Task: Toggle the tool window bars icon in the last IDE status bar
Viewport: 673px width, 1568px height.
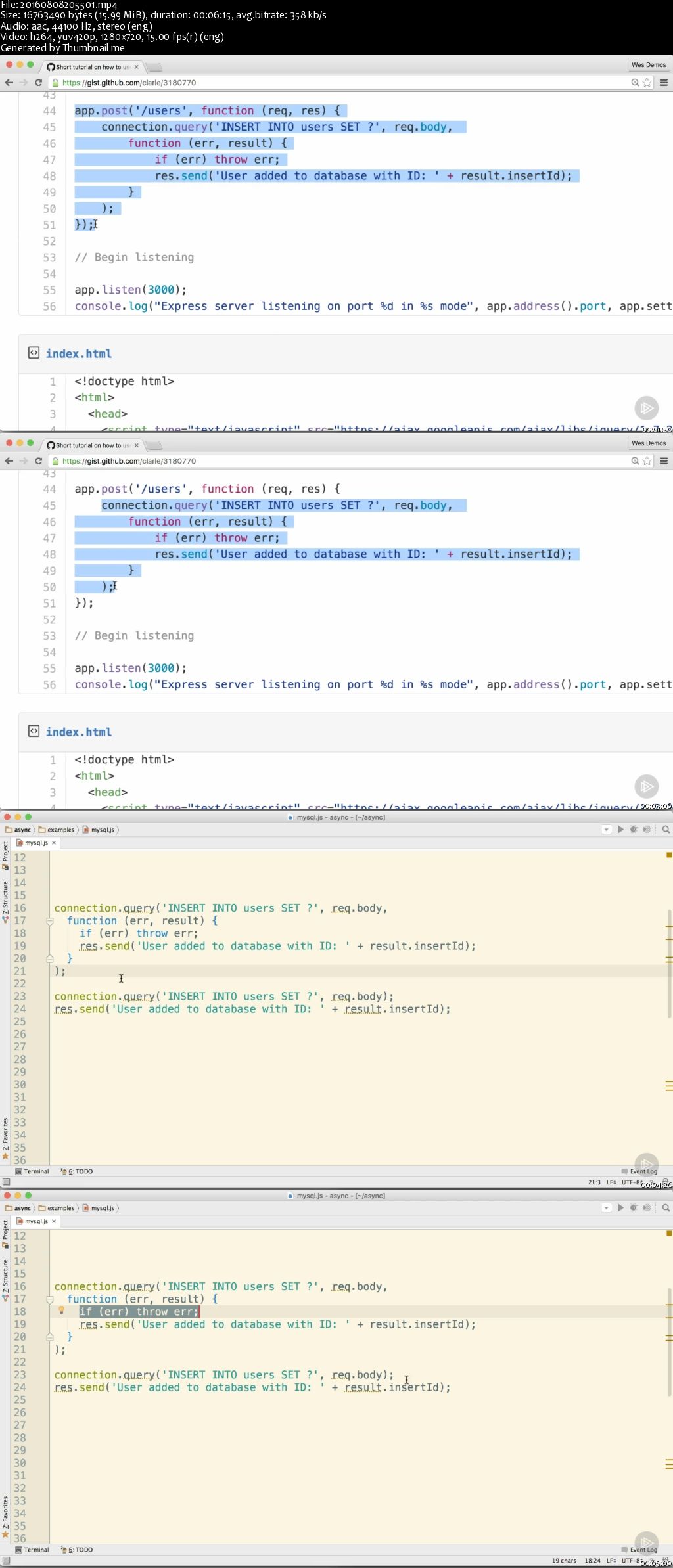Action: [x=6, y=1560]
